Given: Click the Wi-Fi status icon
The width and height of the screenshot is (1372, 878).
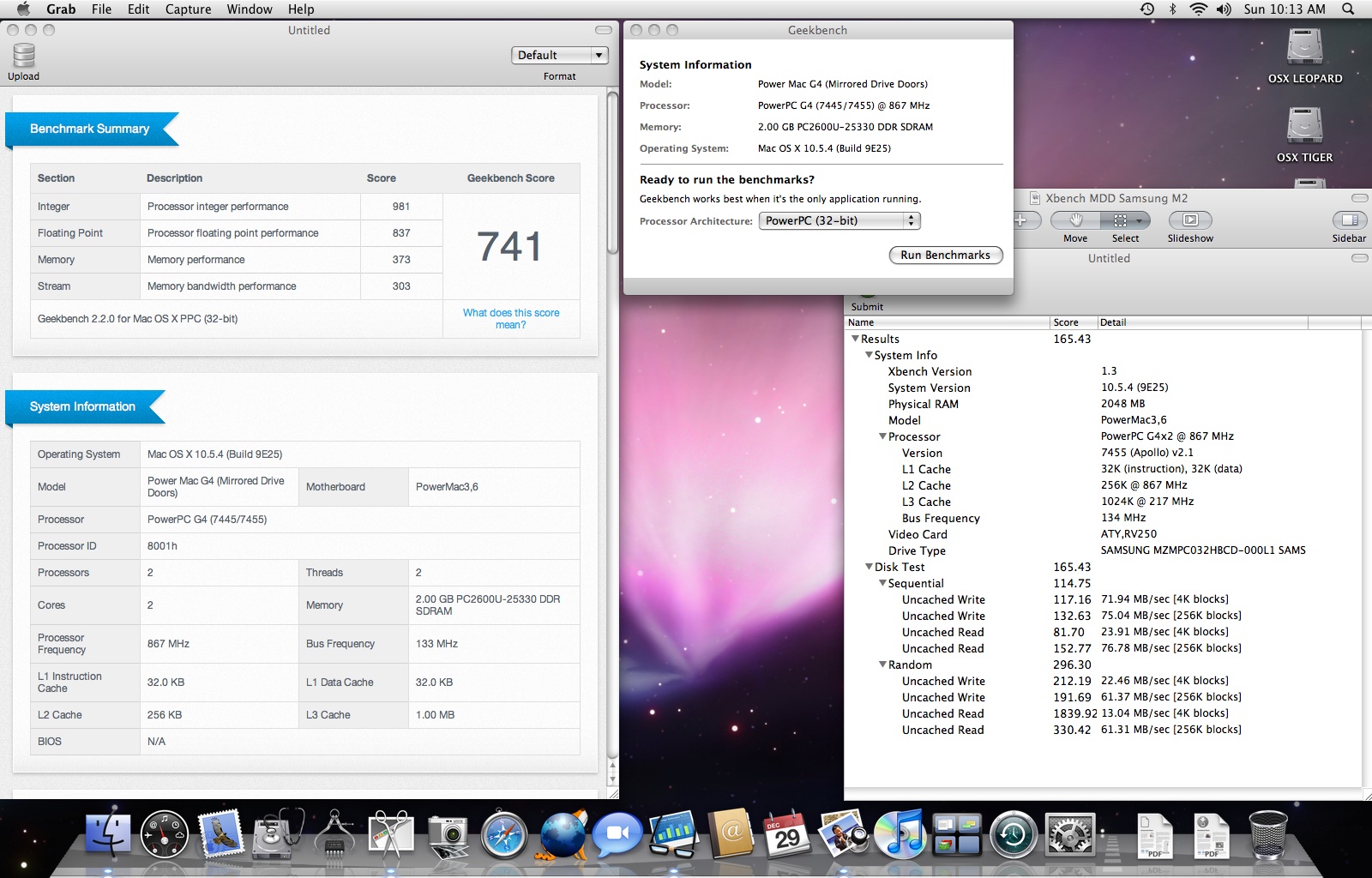Looking at the screenshot, I should pos(1199,9).
